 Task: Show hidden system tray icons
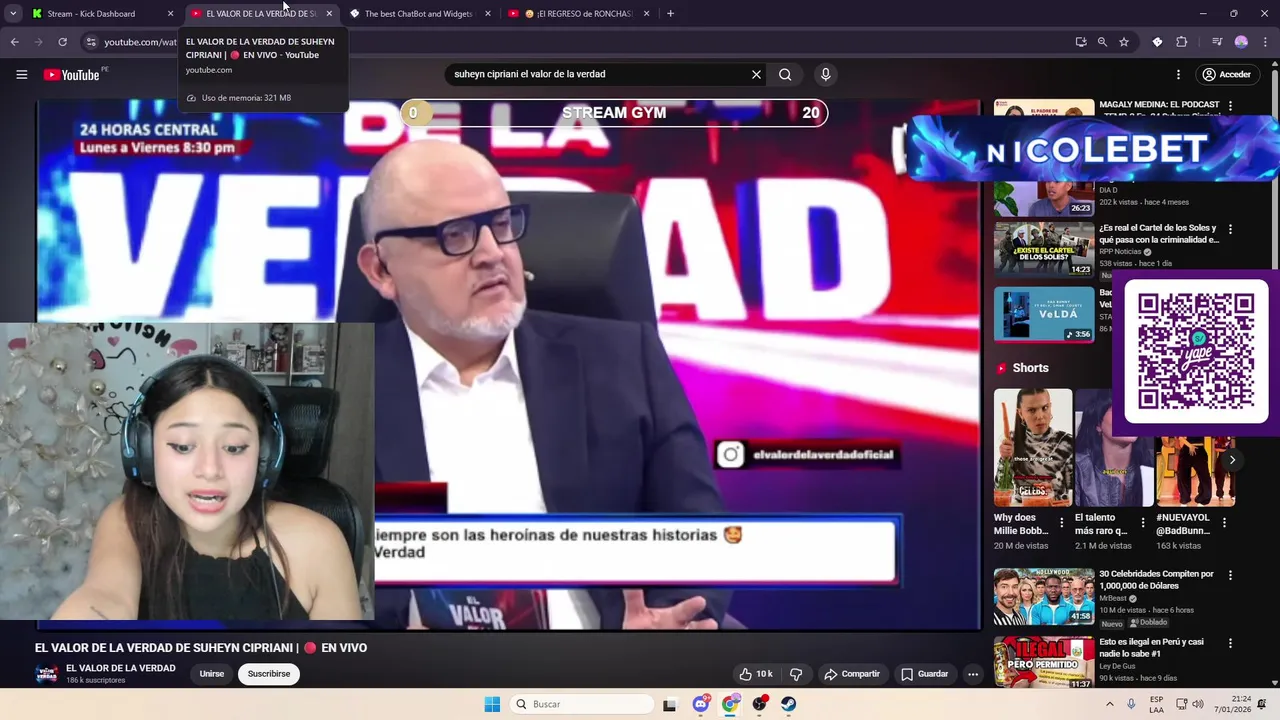(1110, 704)
